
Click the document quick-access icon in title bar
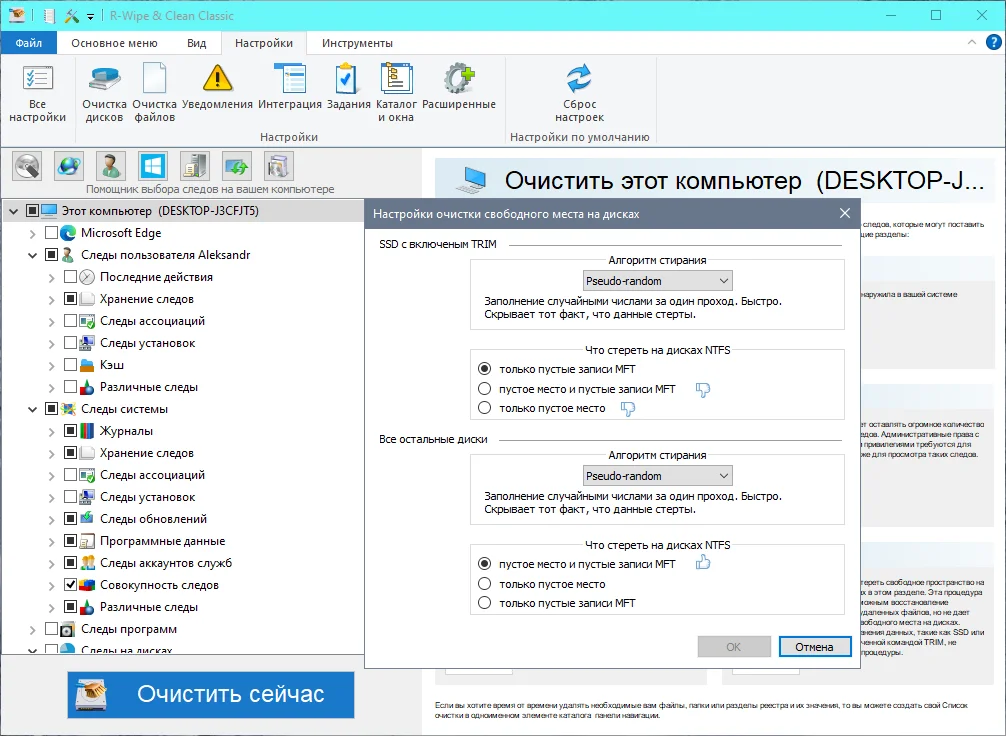tap(49, 15)
